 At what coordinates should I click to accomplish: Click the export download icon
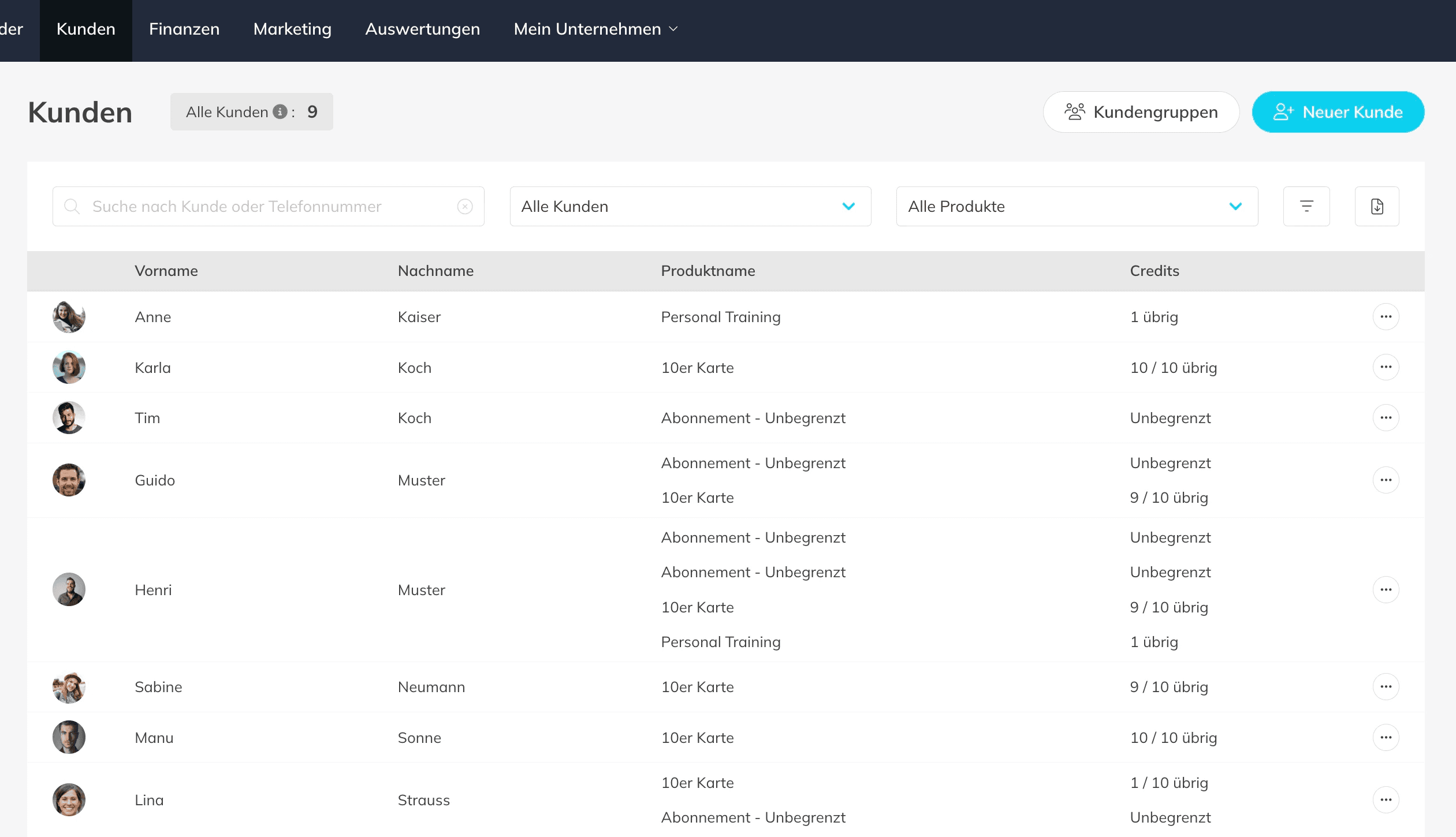[1376, 206]
